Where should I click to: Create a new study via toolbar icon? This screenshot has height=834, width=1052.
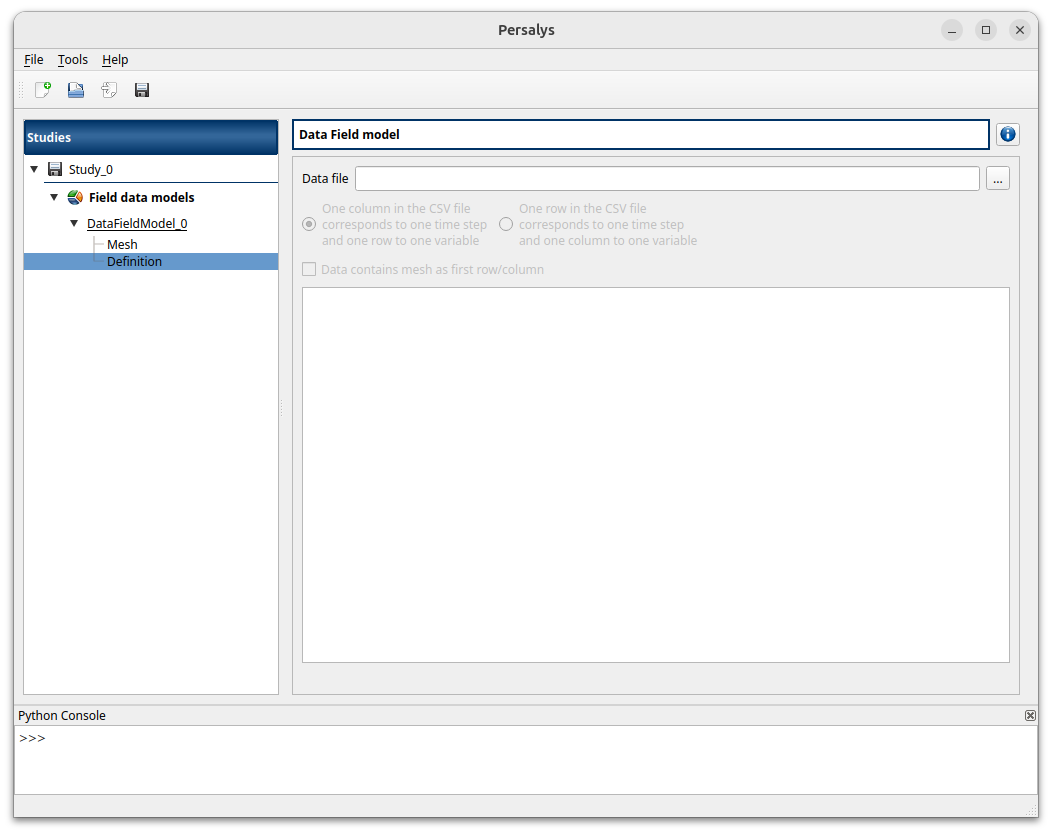click(42, 90)
